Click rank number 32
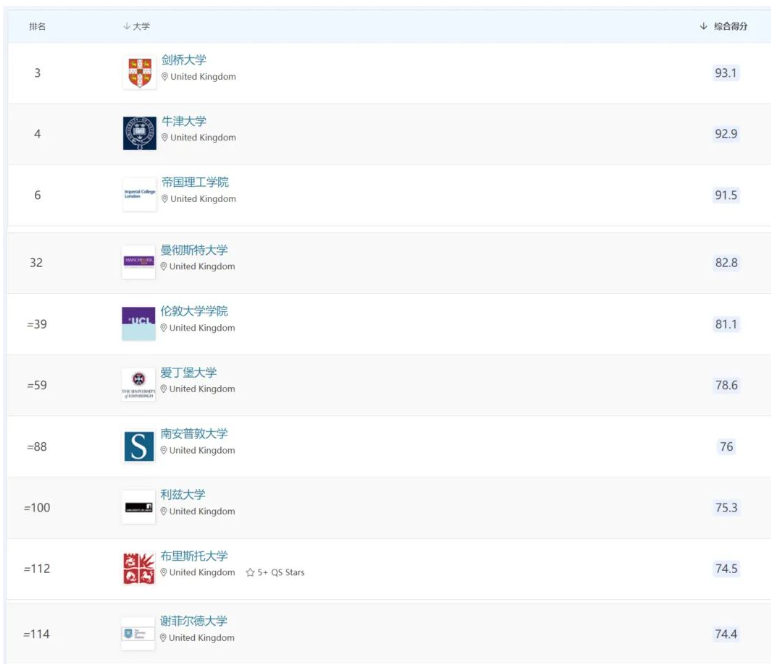Screen dimensions: 771x664 click(36, 263)
